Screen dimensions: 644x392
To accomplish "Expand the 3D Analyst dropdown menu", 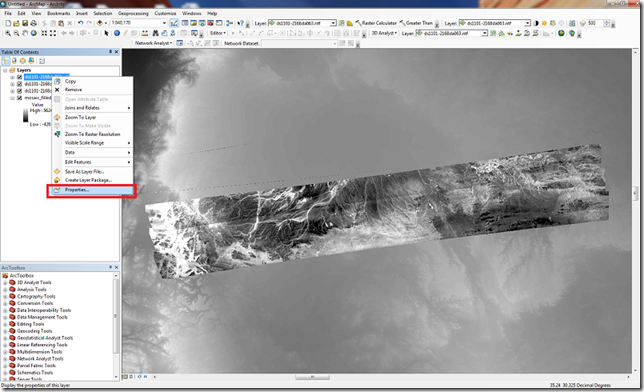I will point(384,33).
